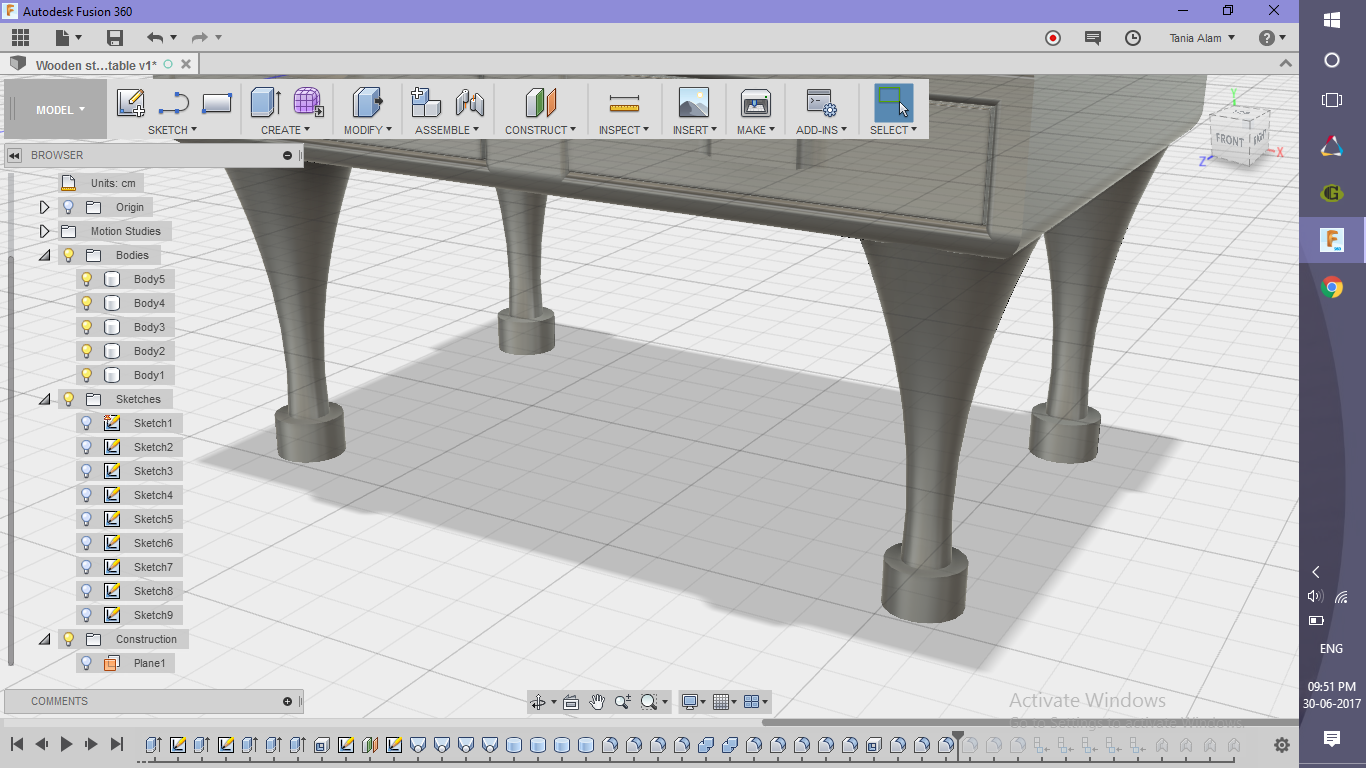Select the Joint assemble icon
Image resolution: width=1366 pixels, height=768 pixels.
(x=470, y=103)
